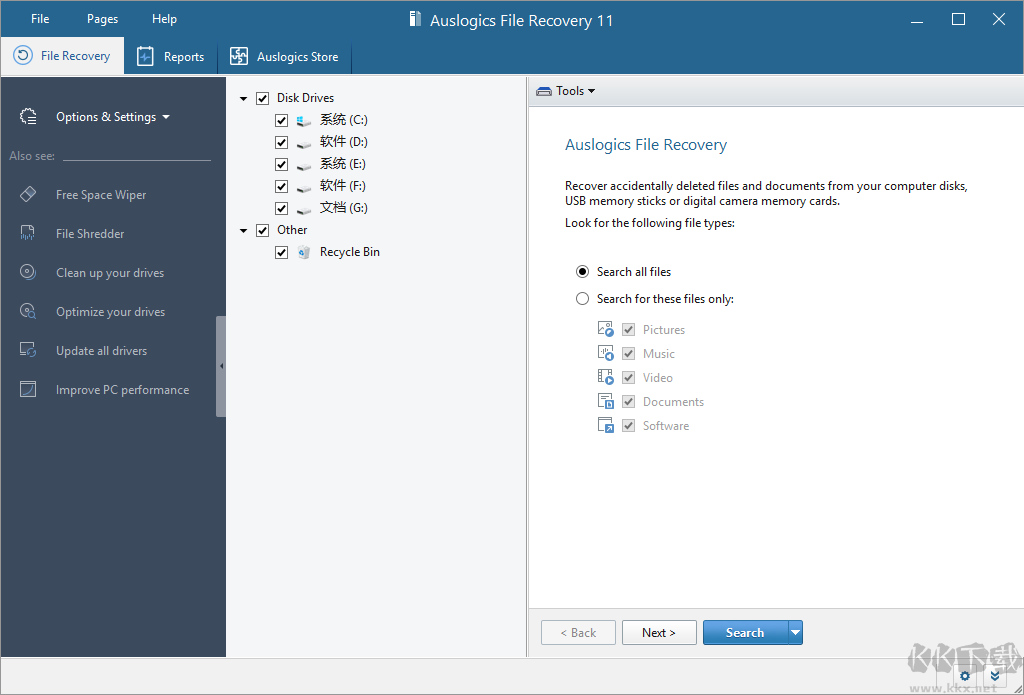Open the Options & Settings dropdown
Image resolution: width=1024 pixels, height=695 pixels.
click(x=112, y=117)
